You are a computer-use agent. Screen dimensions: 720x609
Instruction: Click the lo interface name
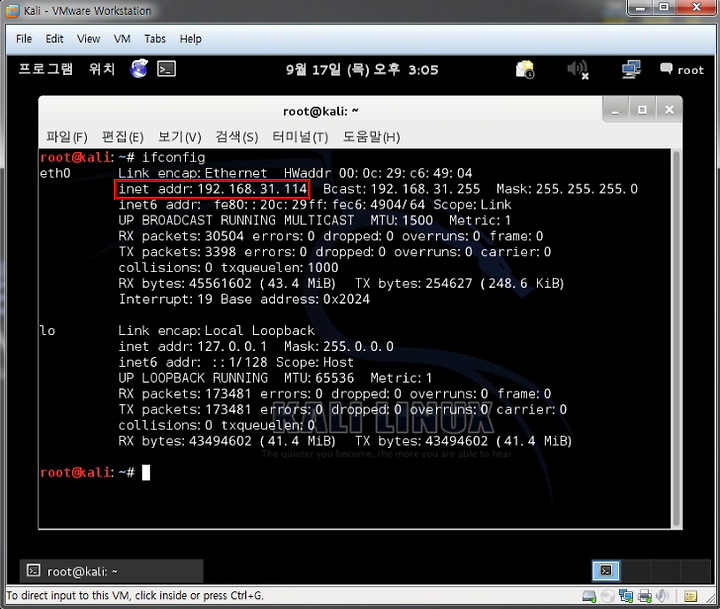coord(47,331)
